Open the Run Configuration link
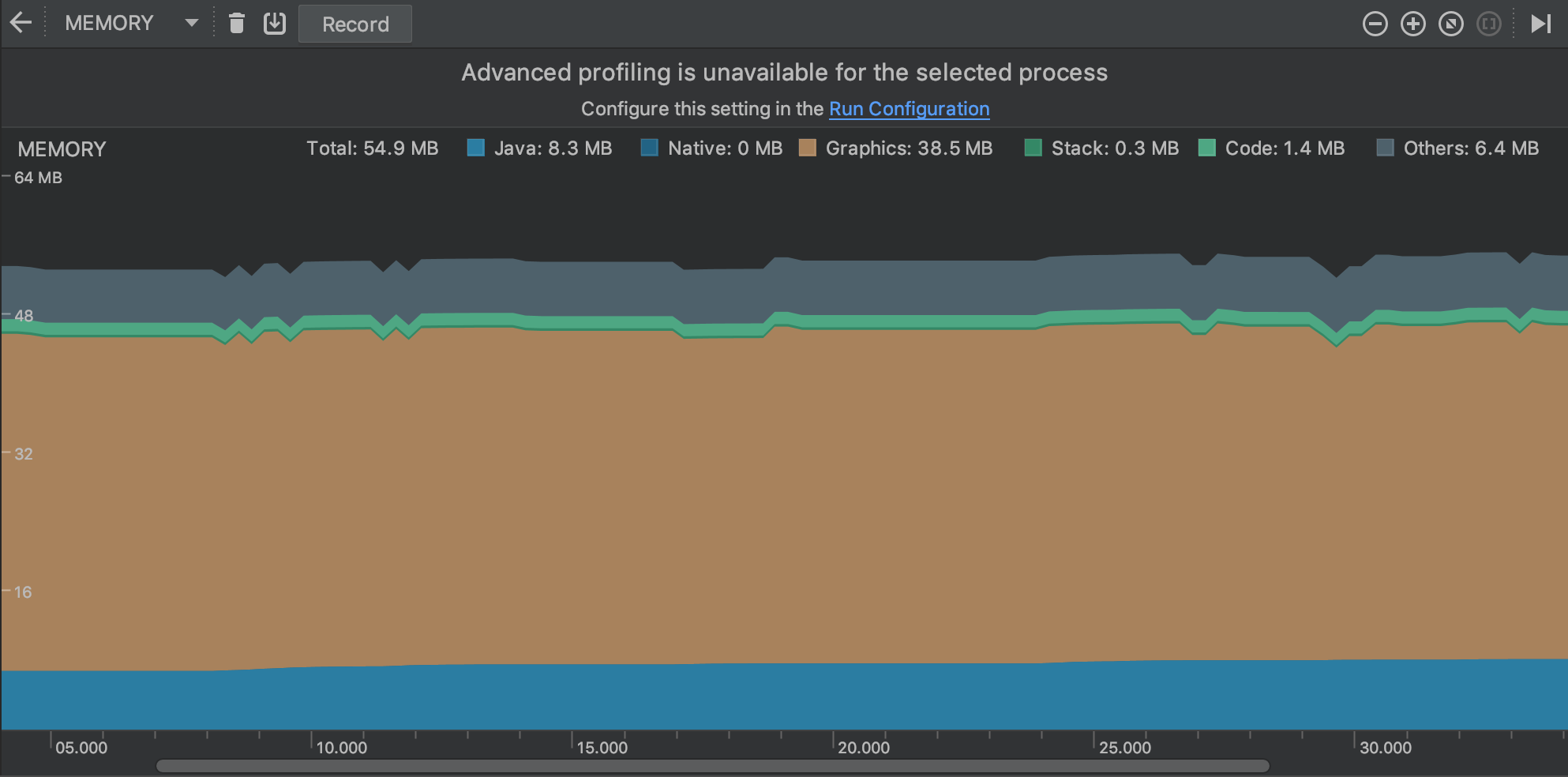 coord(909,108)
